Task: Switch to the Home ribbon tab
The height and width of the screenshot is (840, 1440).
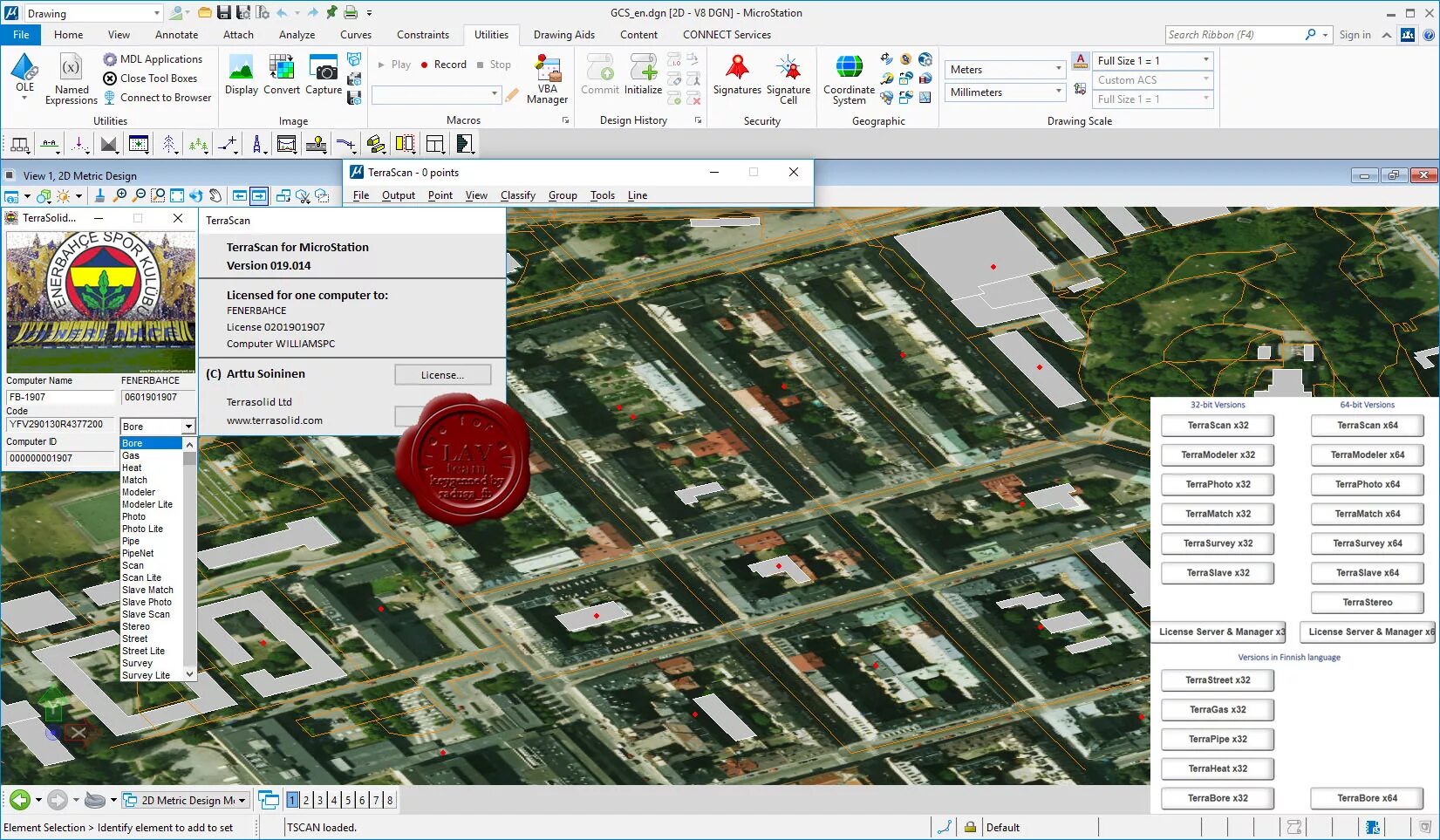Action: [x=69, y=35]
